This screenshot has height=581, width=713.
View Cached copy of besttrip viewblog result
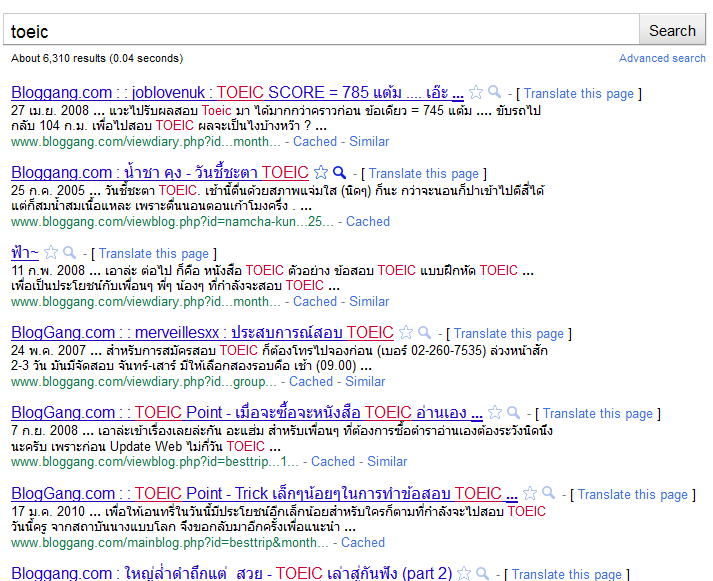(x=333, y=461)
